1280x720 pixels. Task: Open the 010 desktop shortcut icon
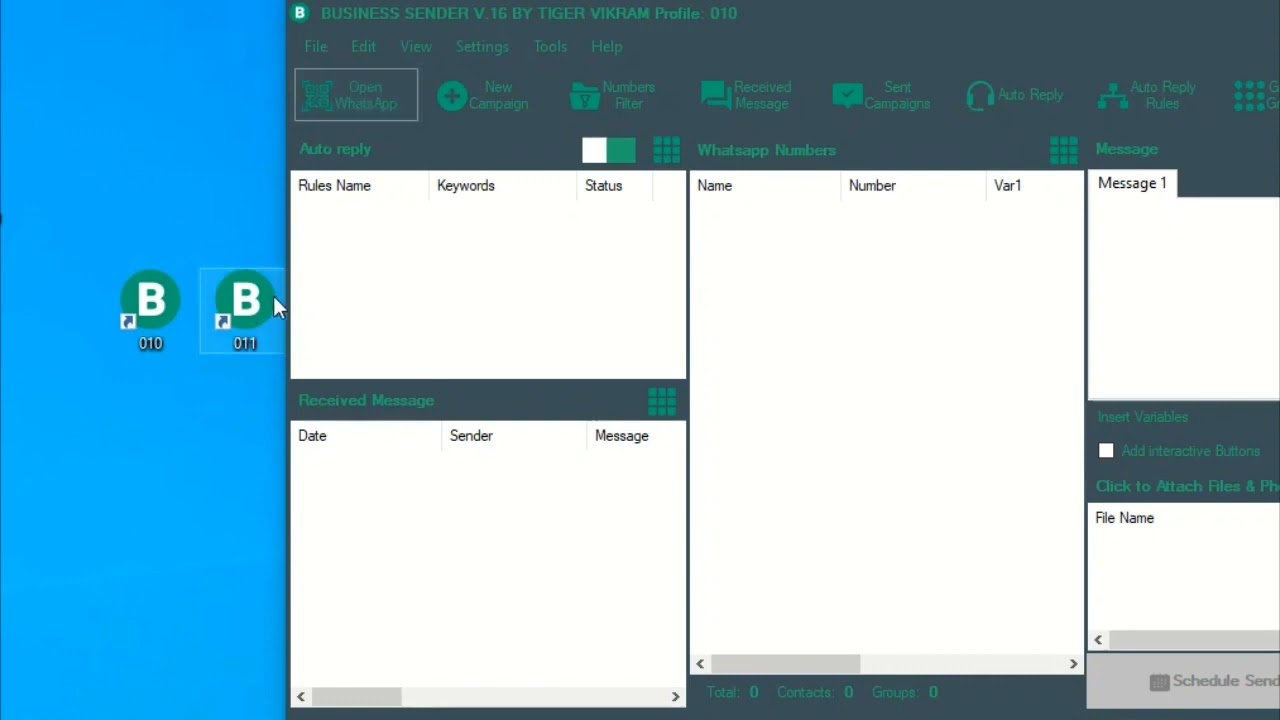[150, 309]
